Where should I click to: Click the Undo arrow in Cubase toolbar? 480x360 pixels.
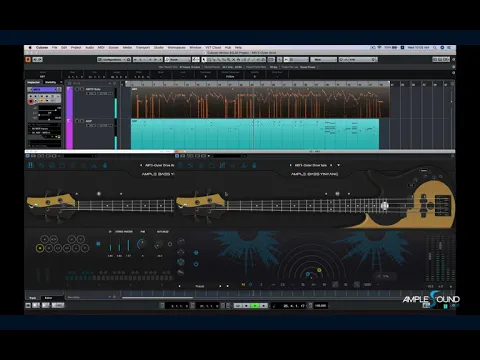tap(35, 60)
